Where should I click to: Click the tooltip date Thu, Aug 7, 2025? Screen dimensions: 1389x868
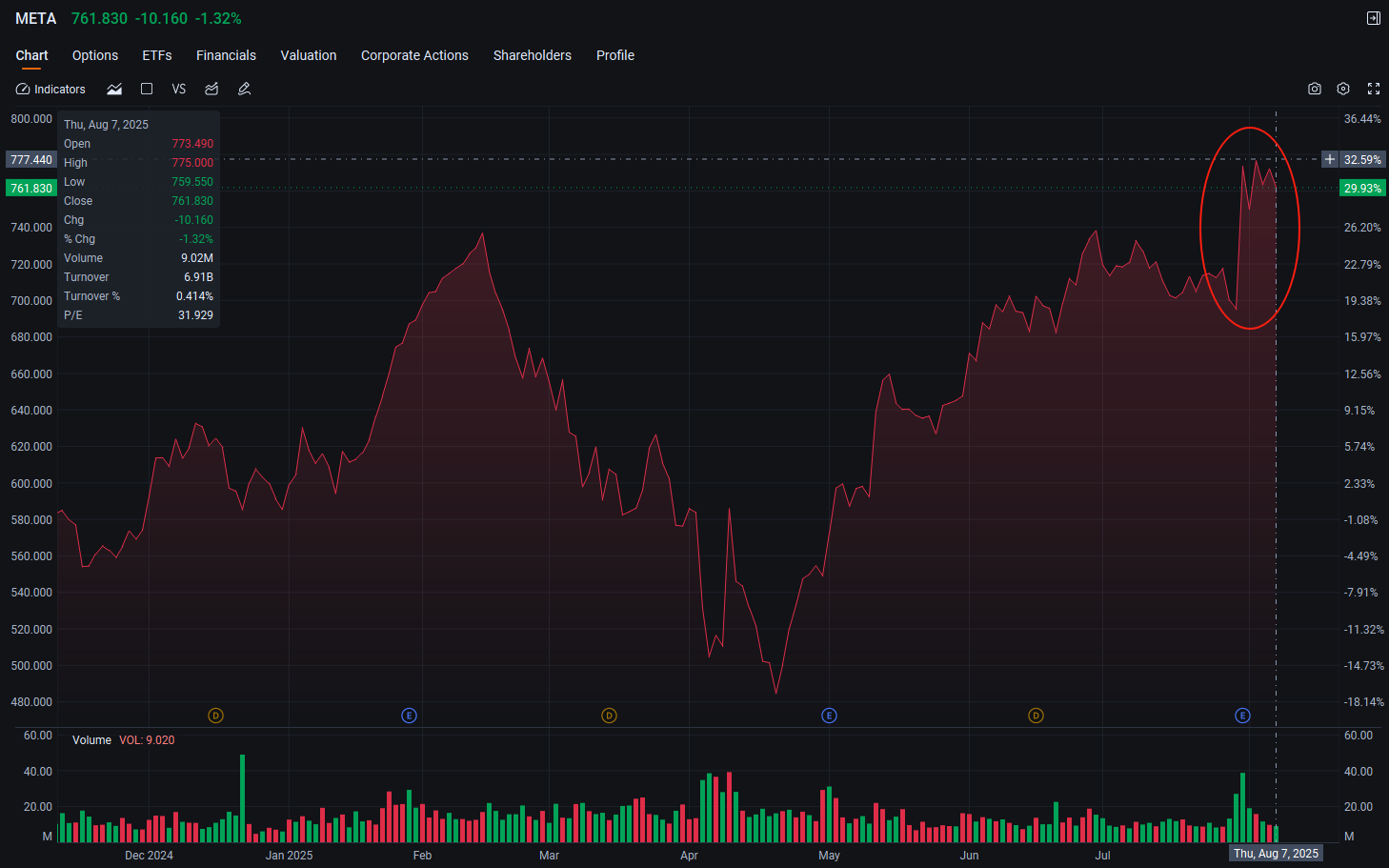[x=106, y=125]
